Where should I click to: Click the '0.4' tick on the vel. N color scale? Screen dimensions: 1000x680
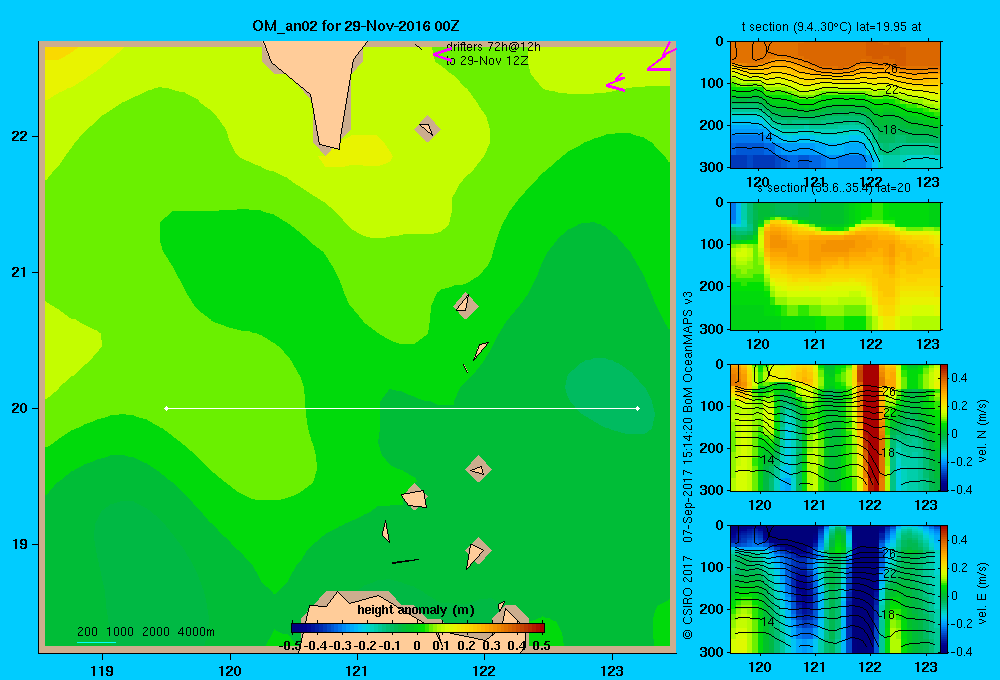(x=959, y=378)
